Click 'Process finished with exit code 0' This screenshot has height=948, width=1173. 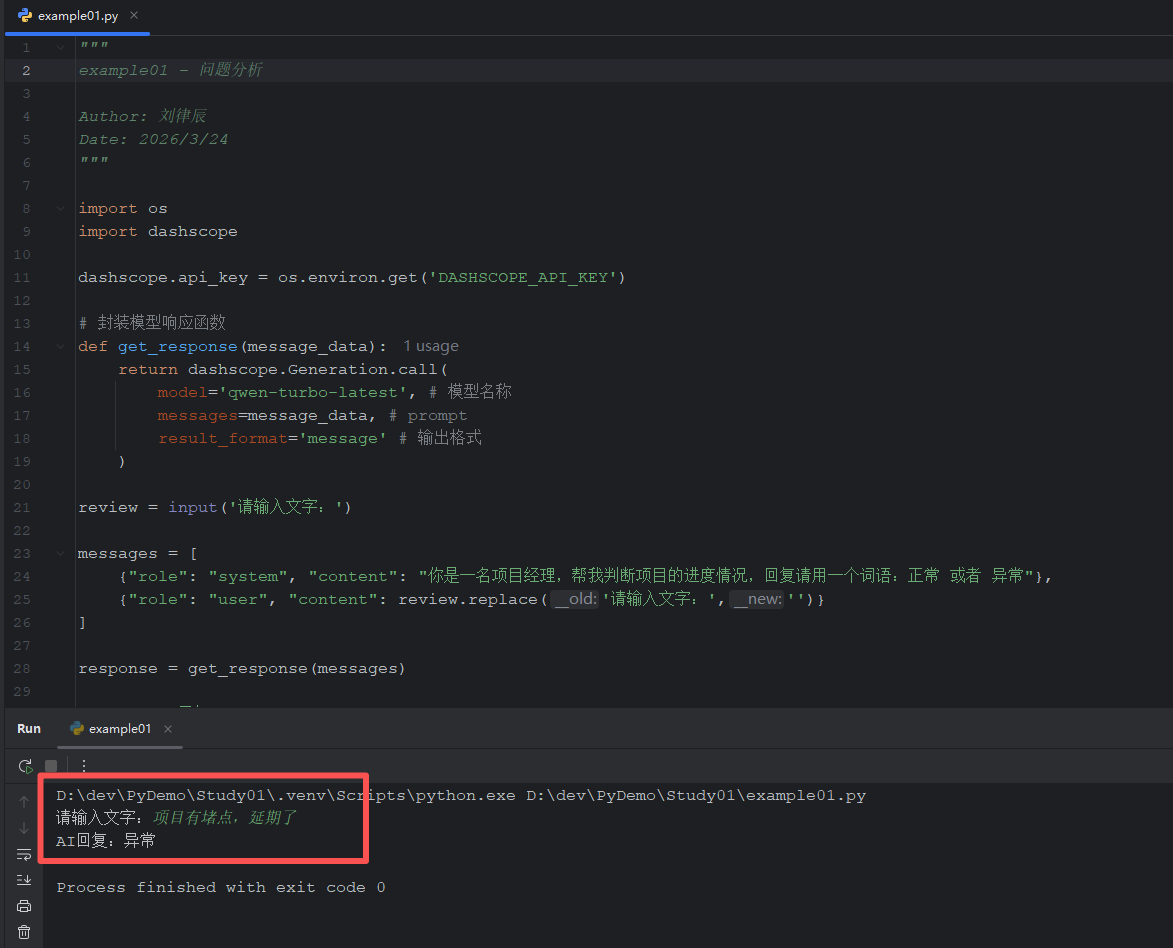pyautogui.click(x=221, y=887)
